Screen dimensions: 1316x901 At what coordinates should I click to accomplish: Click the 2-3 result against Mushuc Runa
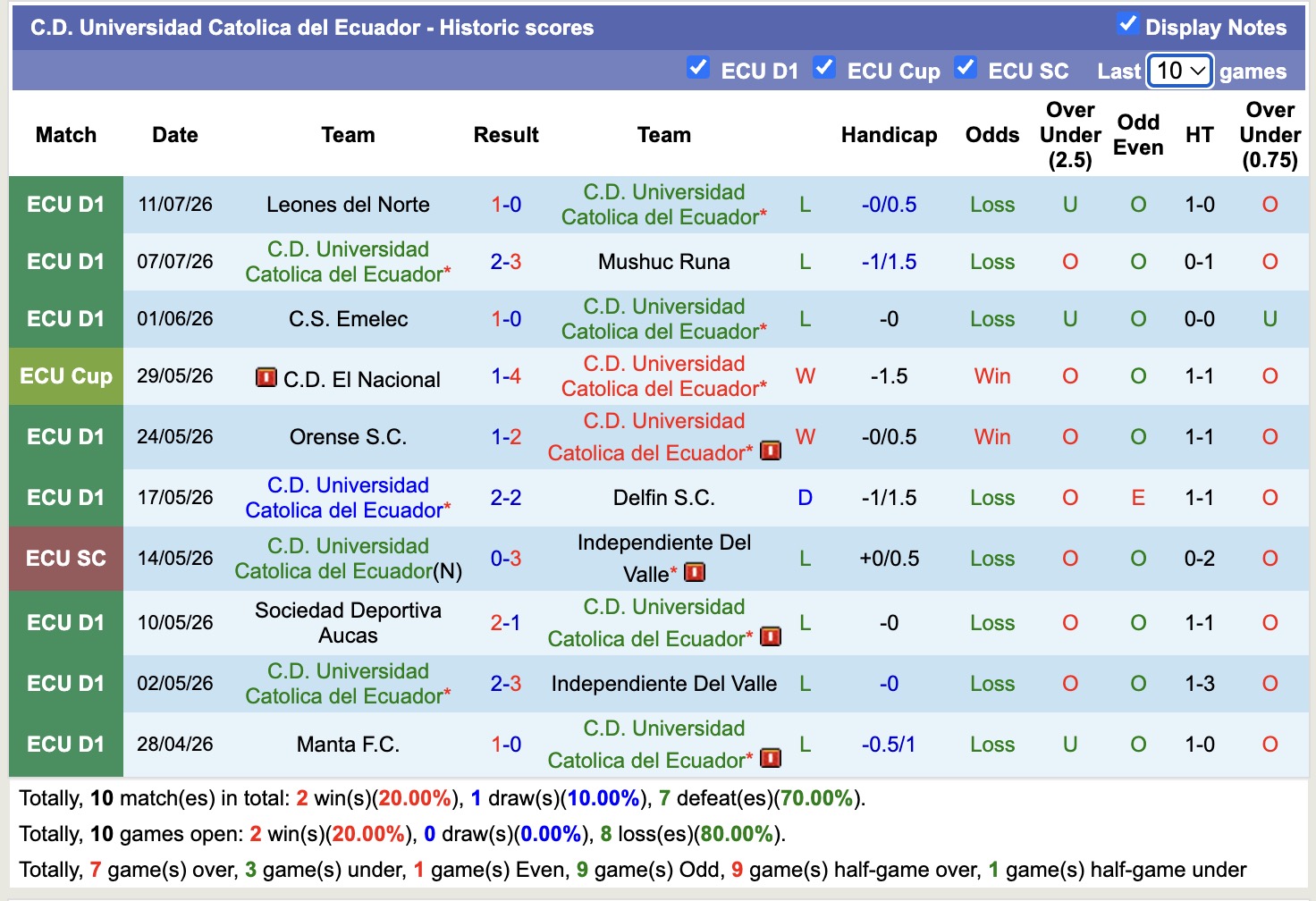pyautogui.click(x=506, y=262)
